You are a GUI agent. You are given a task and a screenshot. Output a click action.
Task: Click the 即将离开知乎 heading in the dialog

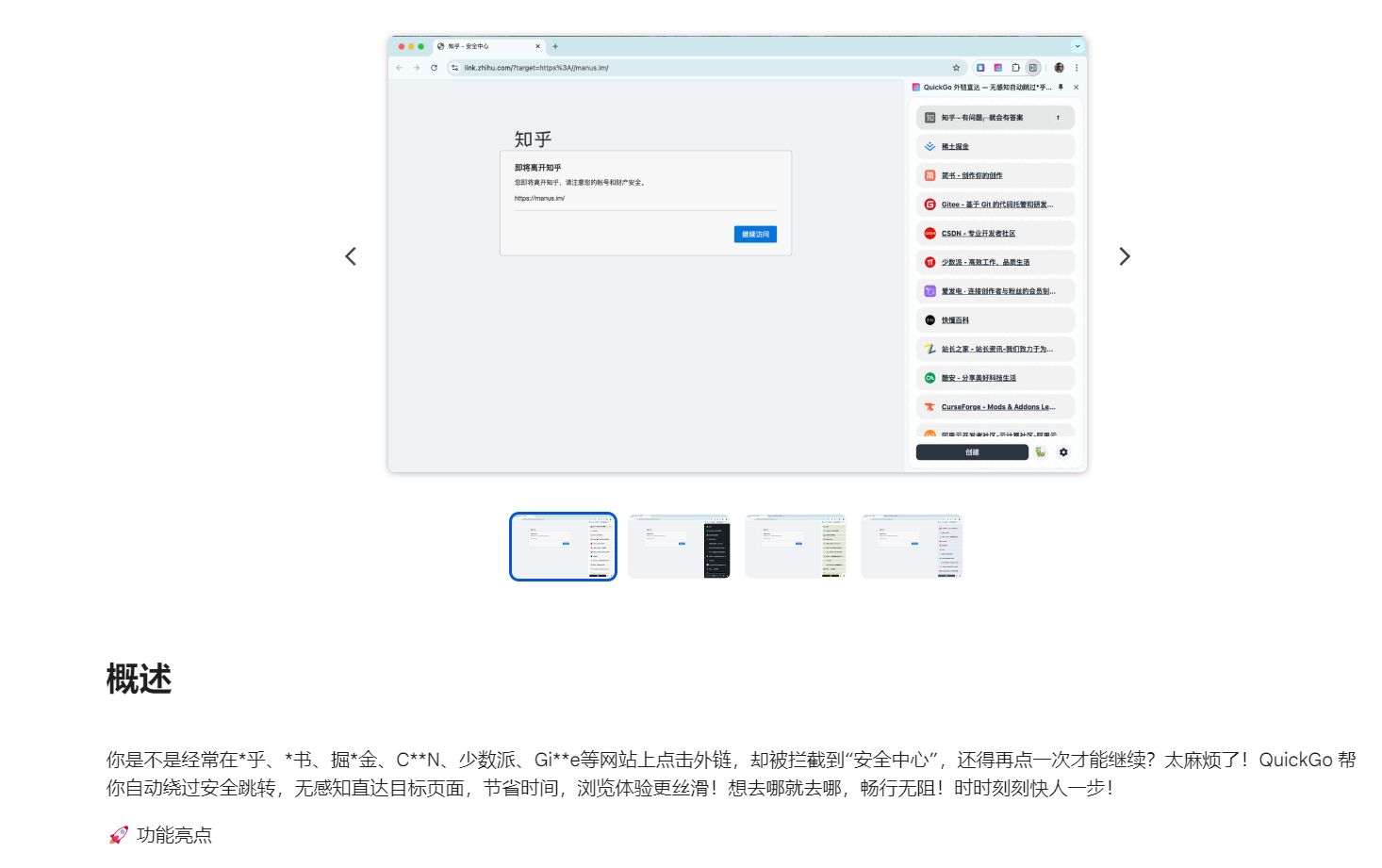tap(537, 168)
